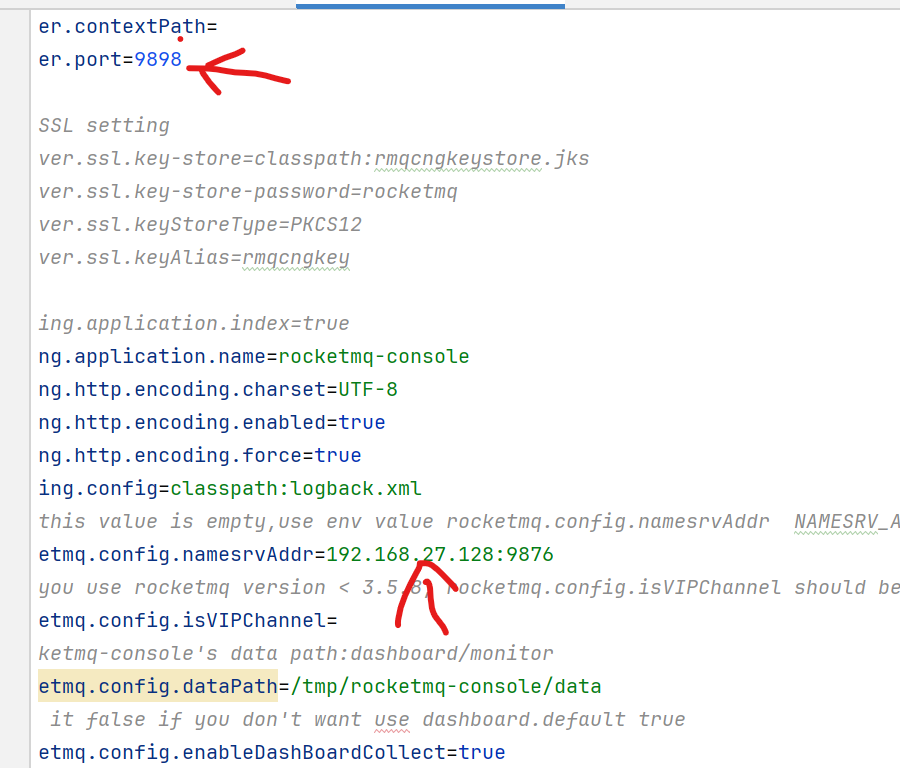Image resolution: width=900 pixels, height=768 pixels.
Task: Click the 'rocketmq version < 3.5.8' comment
Action: pyautogui.click(x=469, y=588)
